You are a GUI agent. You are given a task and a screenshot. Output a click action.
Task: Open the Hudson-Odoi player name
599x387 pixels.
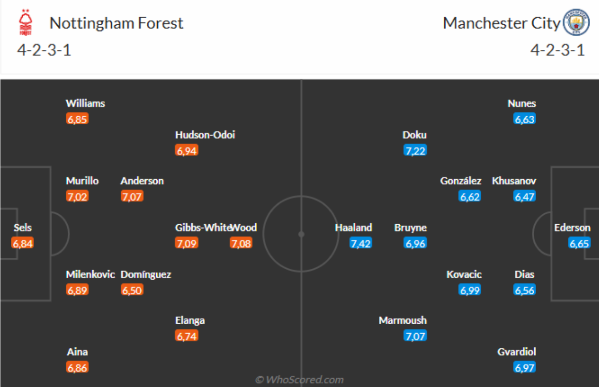pyautogui.click(x=205, y=135)
